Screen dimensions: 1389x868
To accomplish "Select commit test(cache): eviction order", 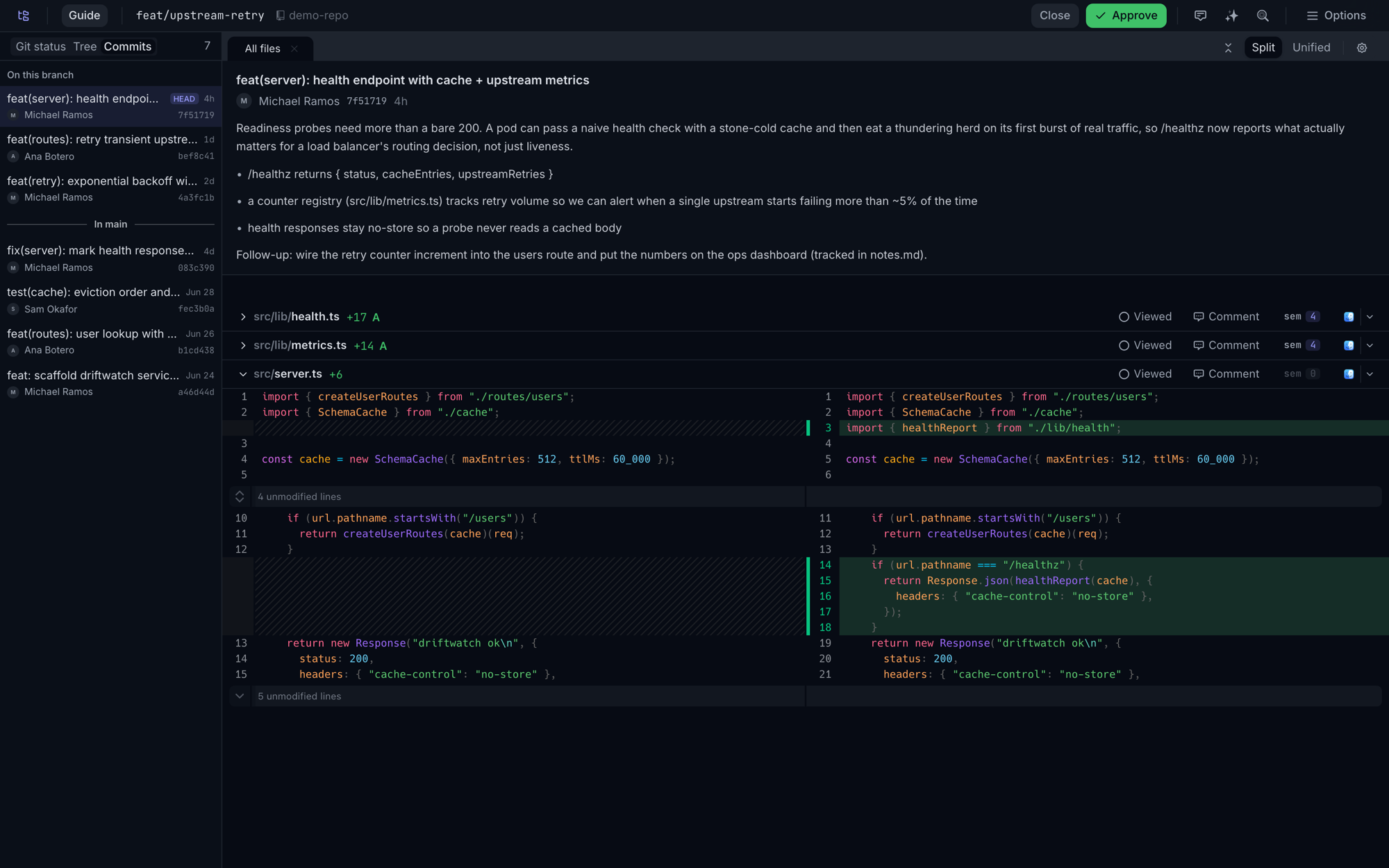I will pos(110,300).
